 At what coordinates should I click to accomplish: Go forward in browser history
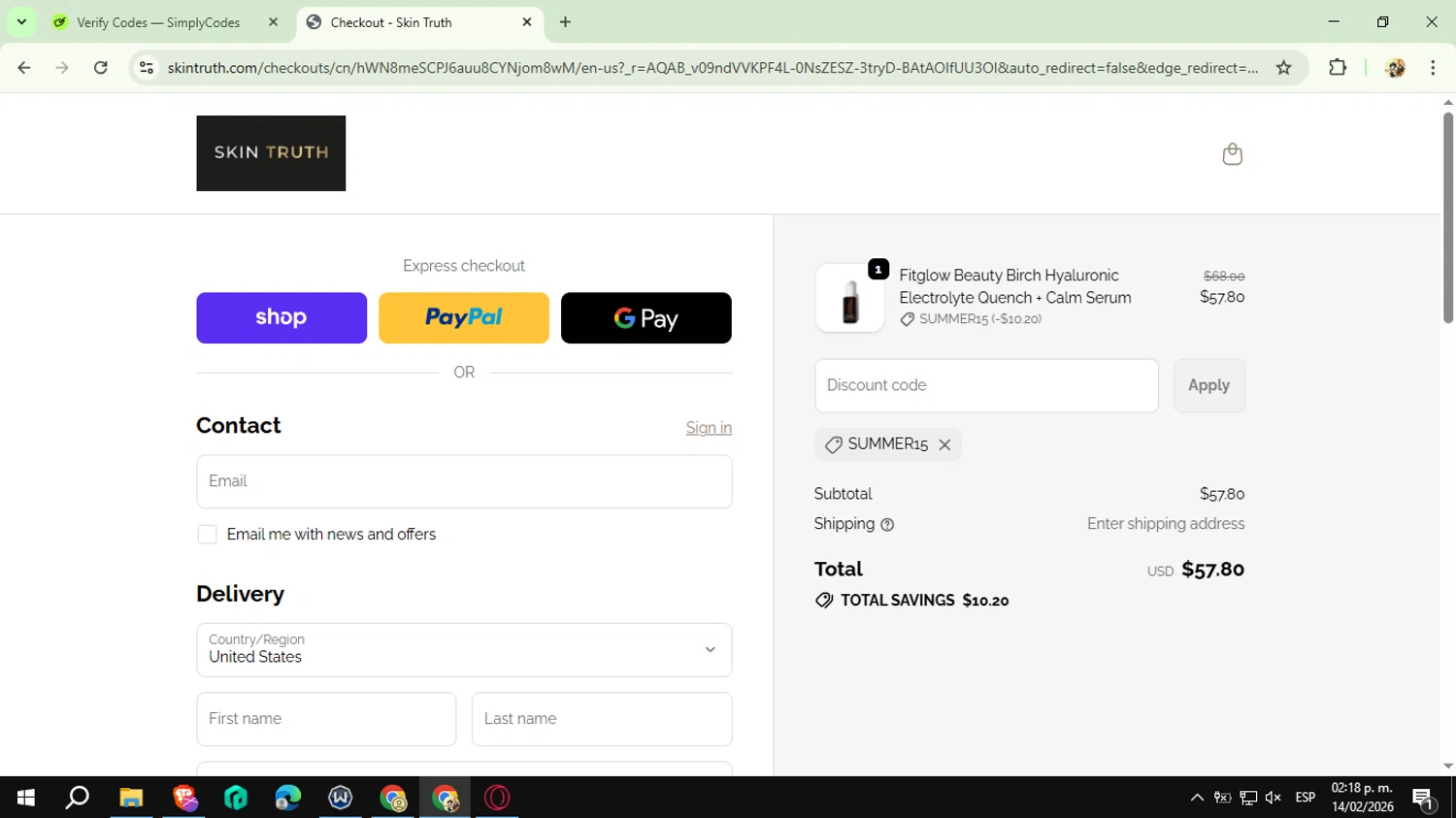pyautogui.click(x=62, y=68)
